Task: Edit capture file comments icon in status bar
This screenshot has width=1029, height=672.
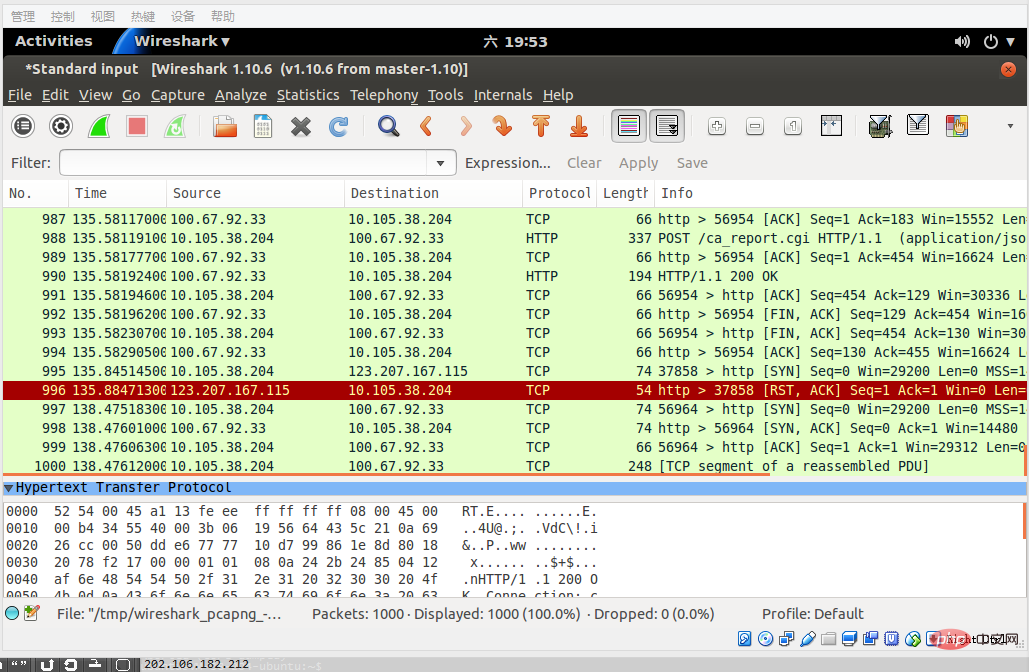Action: [x=32, y=614]
